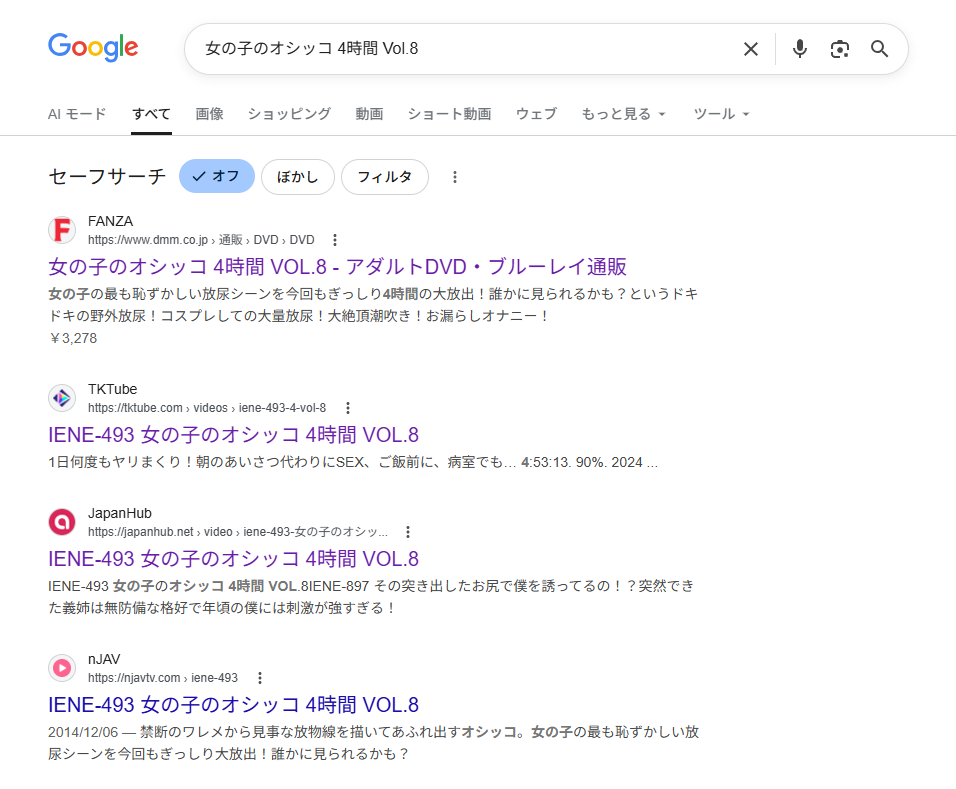Click the nJAV favicon icon
The height and width of the screenshot is (789, 956).
[62, 668]
